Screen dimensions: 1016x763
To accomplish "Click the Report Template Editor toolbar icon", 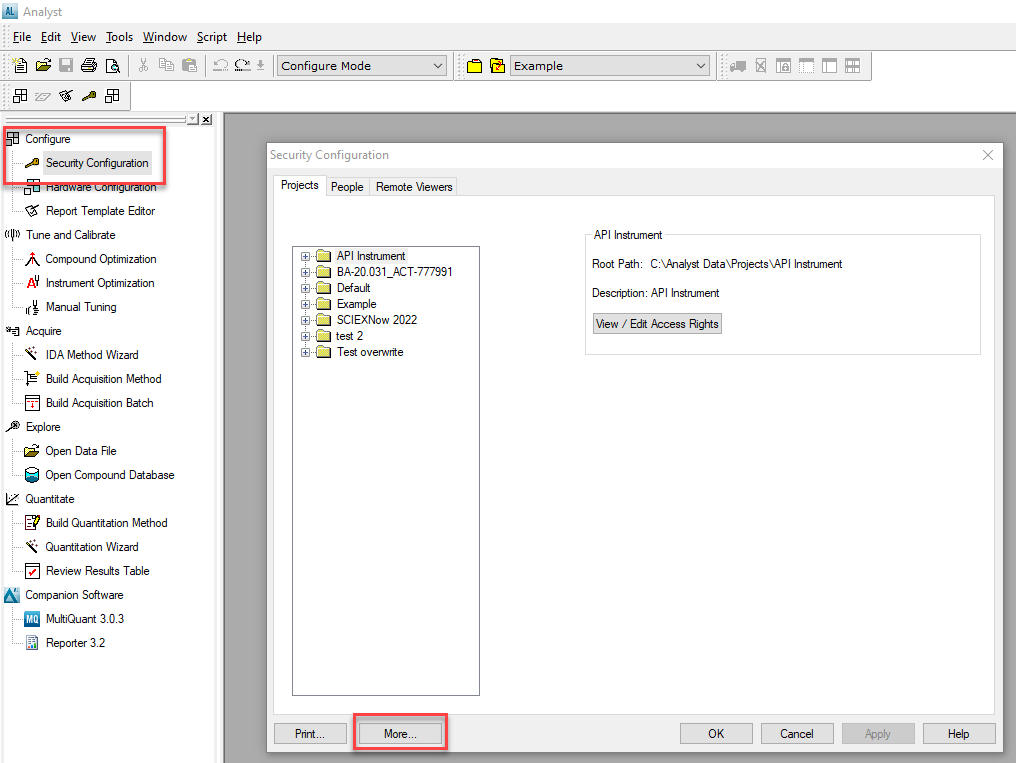I will click(x=65, y=96).
